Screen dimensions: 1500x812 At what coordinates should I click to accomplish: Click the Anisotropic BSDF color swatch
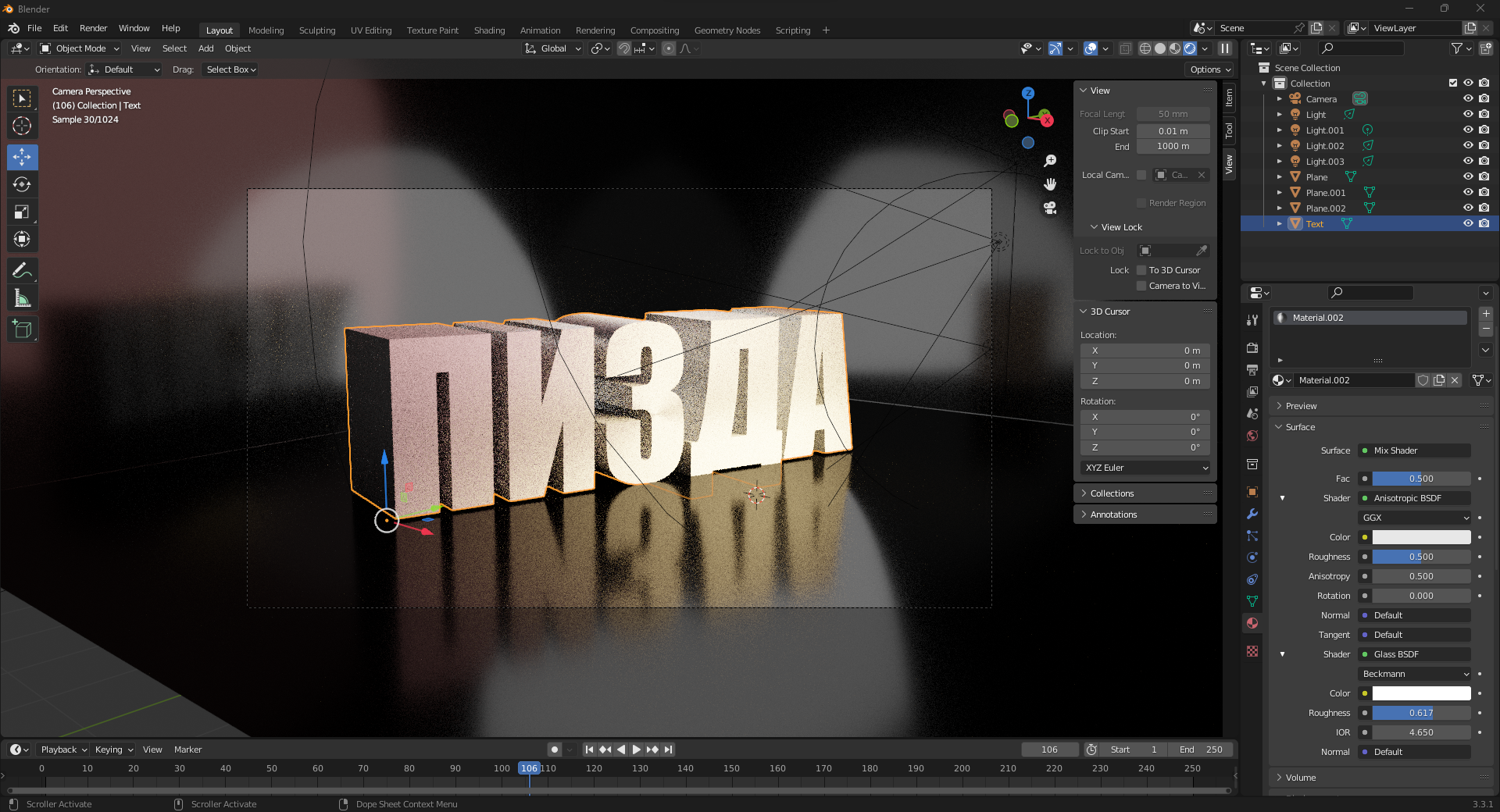pos(1421,537)
